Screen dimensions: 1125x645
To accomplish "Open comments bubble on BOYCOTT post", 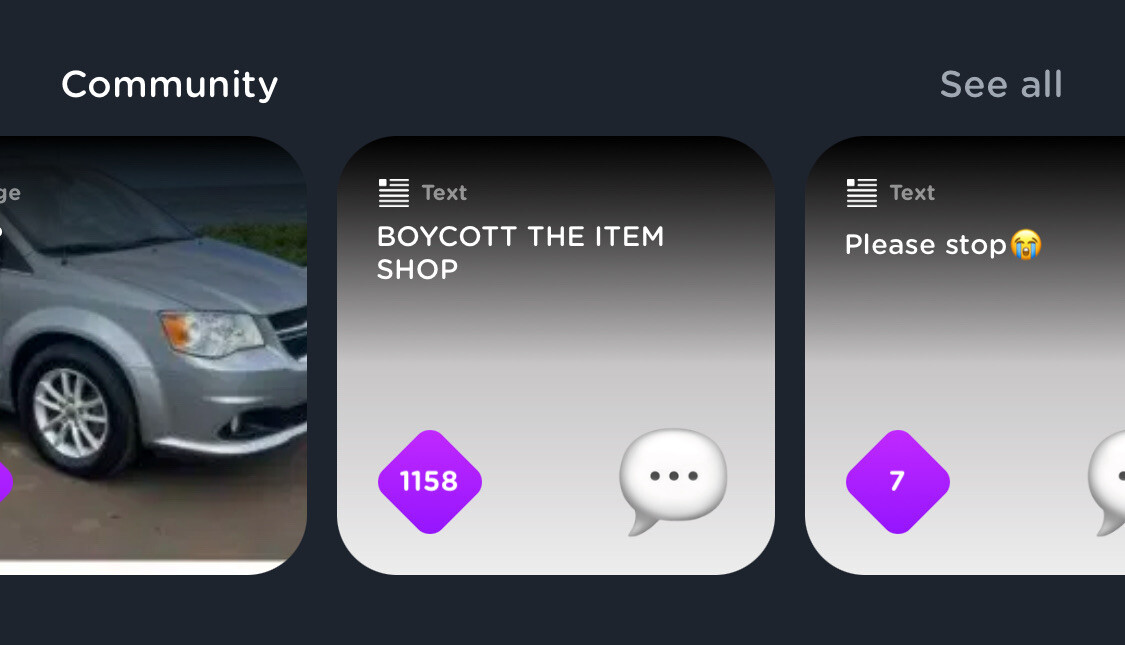I will [x=673, y=480].
